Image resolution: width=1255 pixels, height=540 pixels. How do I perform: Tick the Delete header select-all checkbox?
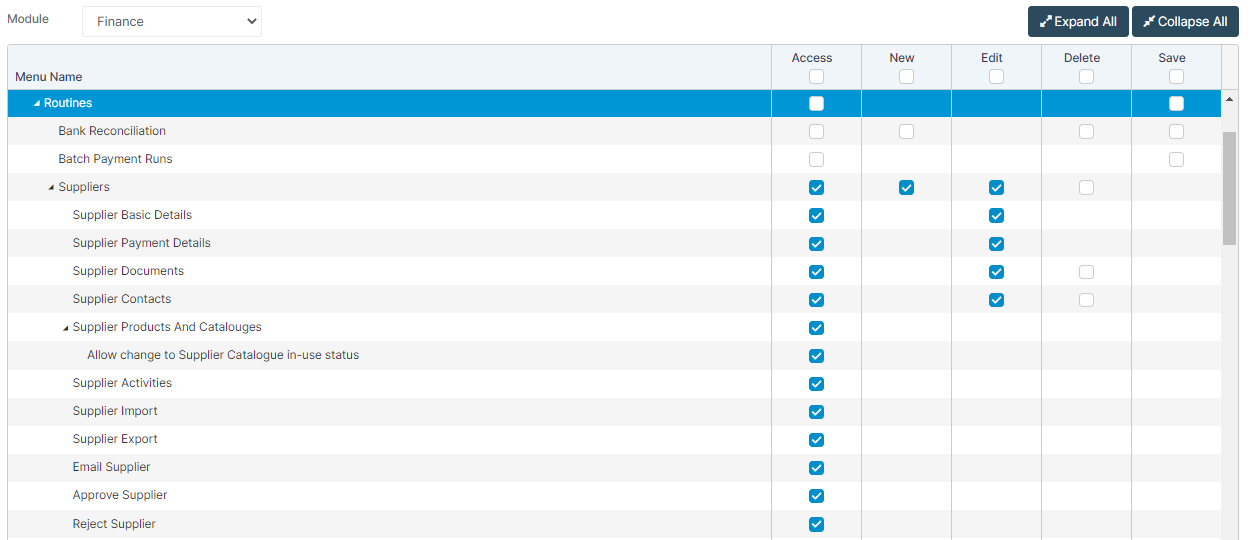pos(1086,76)
